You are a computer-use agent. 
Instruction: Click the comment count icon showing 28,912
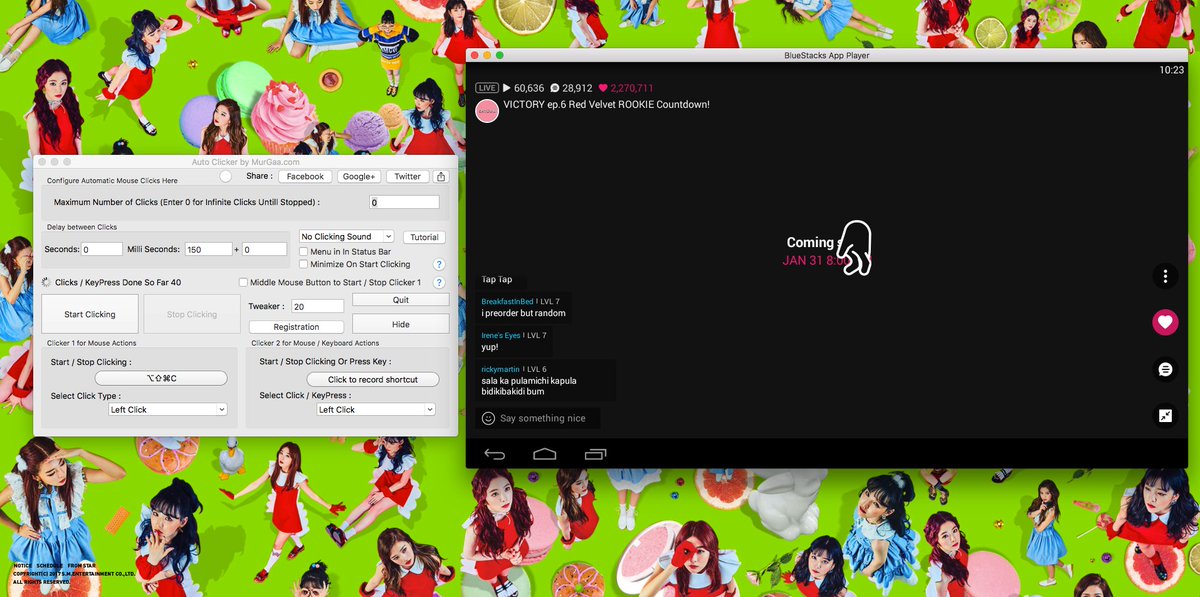[x=554, y=88]
